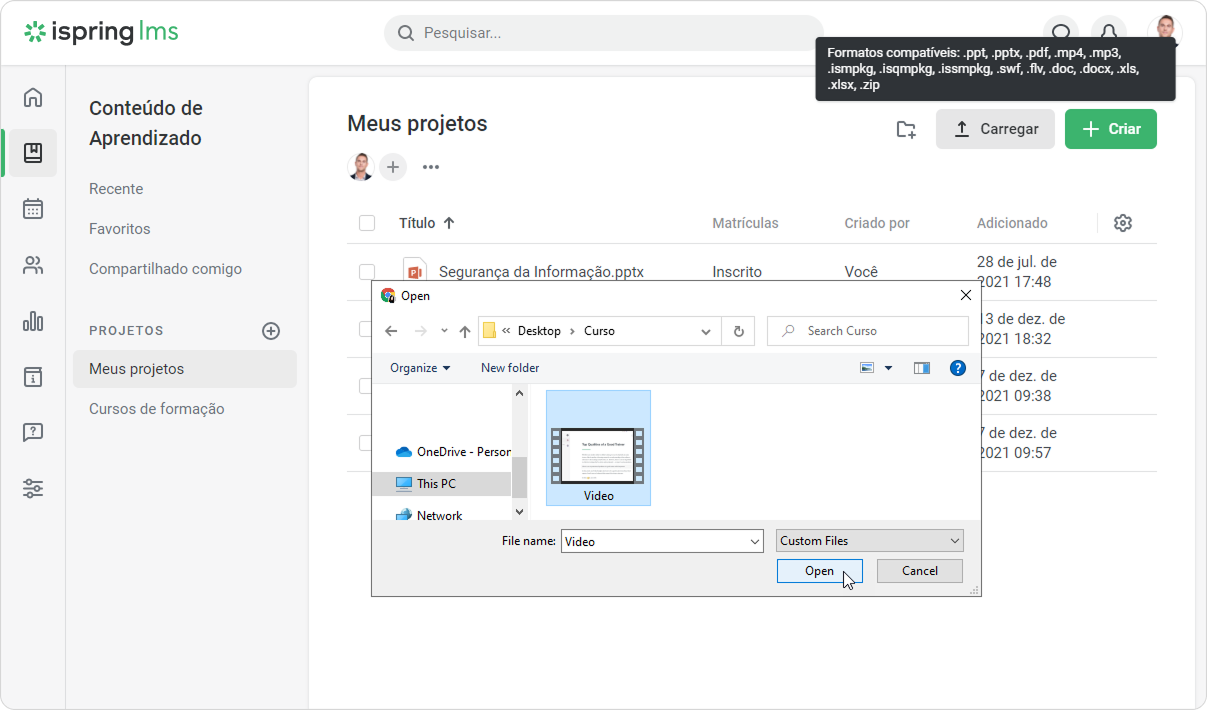Open the Organize dropdown menu

(420, 368)
